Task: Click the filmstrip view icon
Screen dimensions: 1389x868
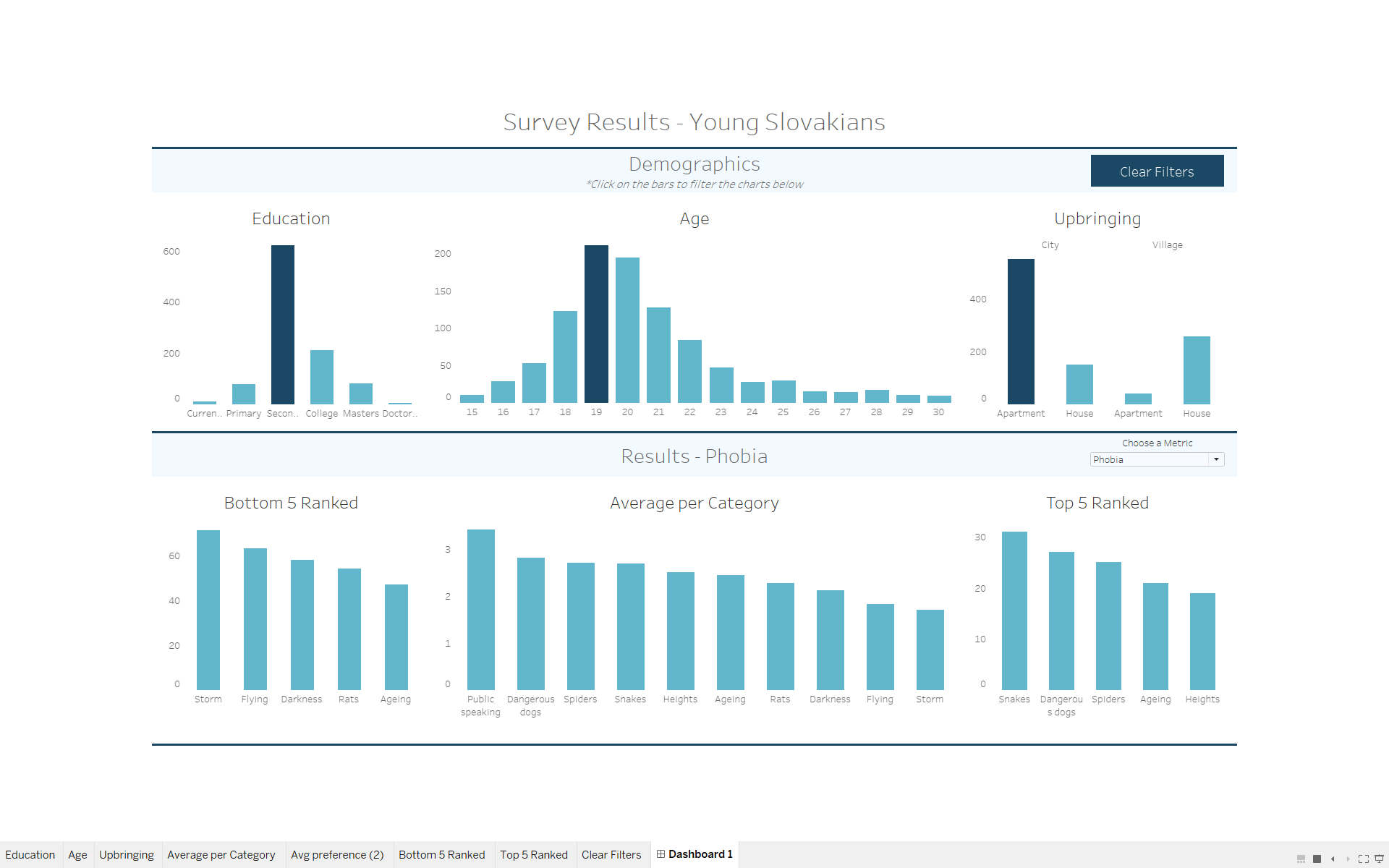Action: pos(1301,859)
